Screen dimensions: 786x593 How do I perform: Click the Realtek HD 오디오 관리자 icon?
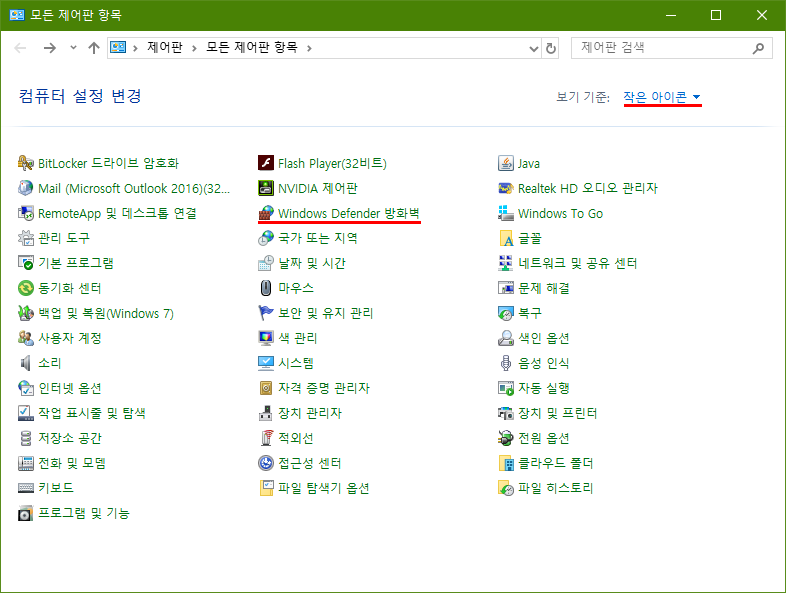[506, 188]
